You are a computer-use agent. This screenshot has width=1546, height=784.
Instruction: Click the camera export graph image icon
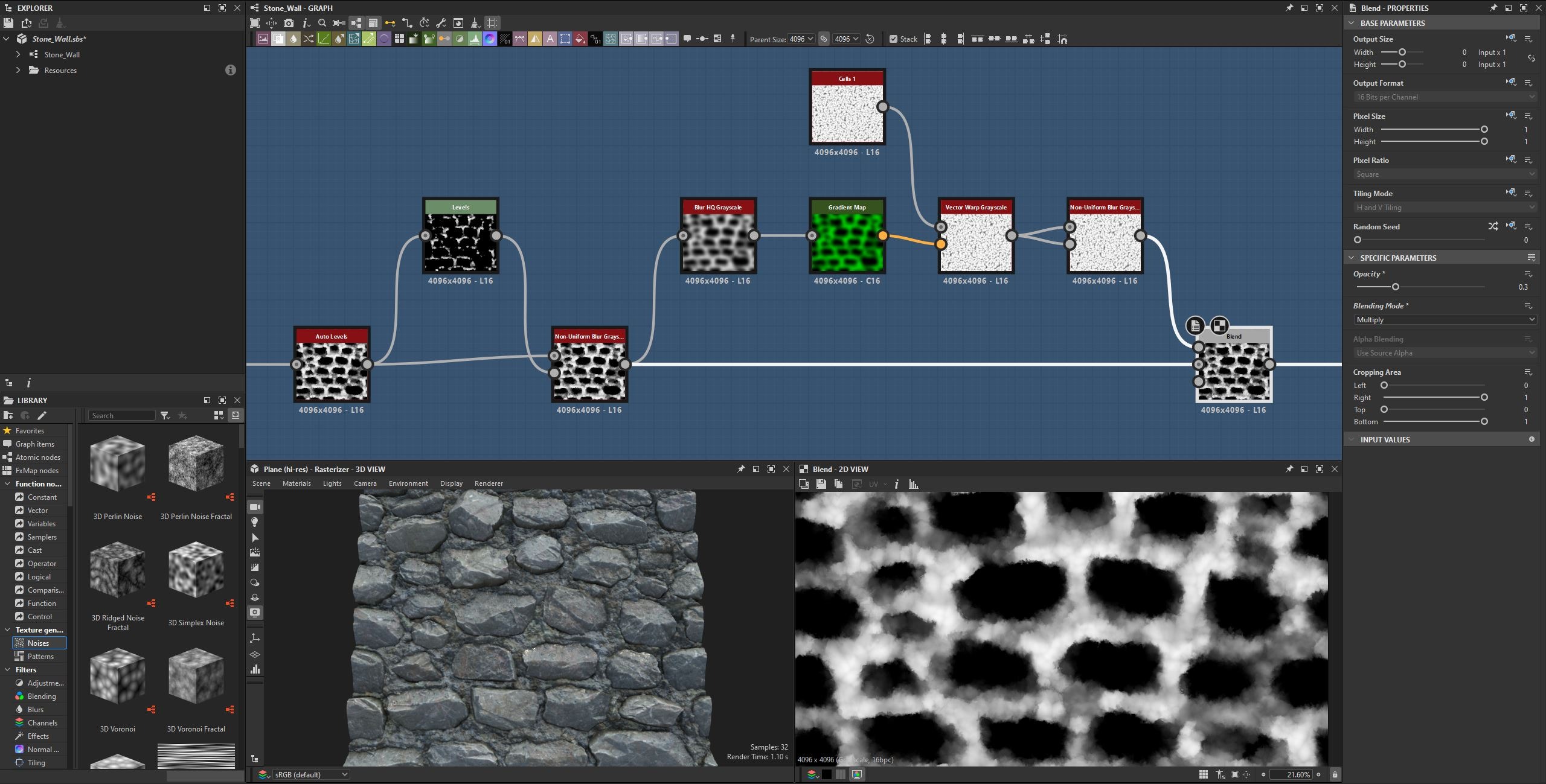pyautogui.click(x=289, y=23)
